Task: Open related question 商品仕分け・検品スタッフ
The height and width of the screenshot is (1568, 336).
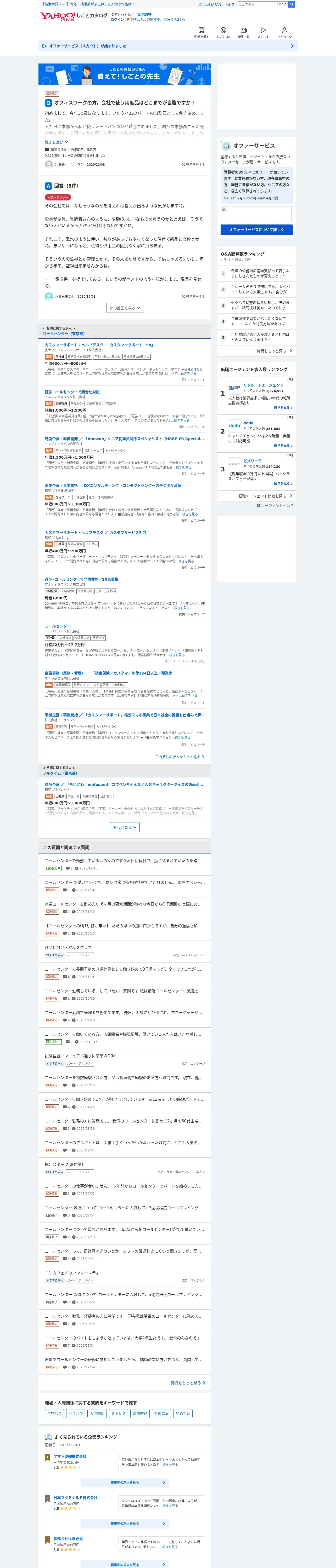Action: [68, 948]
